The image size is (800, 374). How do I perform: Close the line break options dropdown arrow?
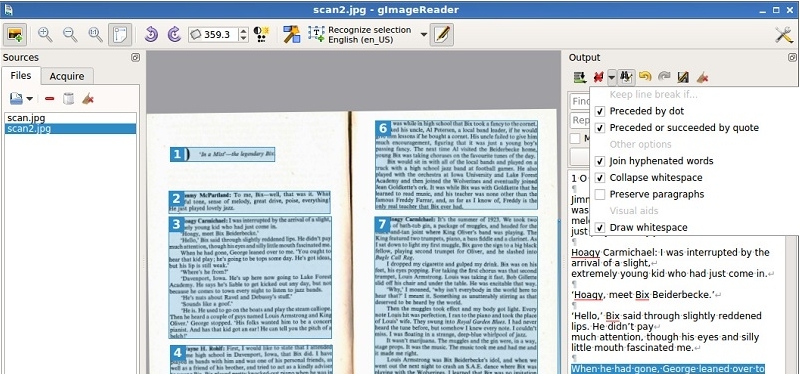[611, 77]
